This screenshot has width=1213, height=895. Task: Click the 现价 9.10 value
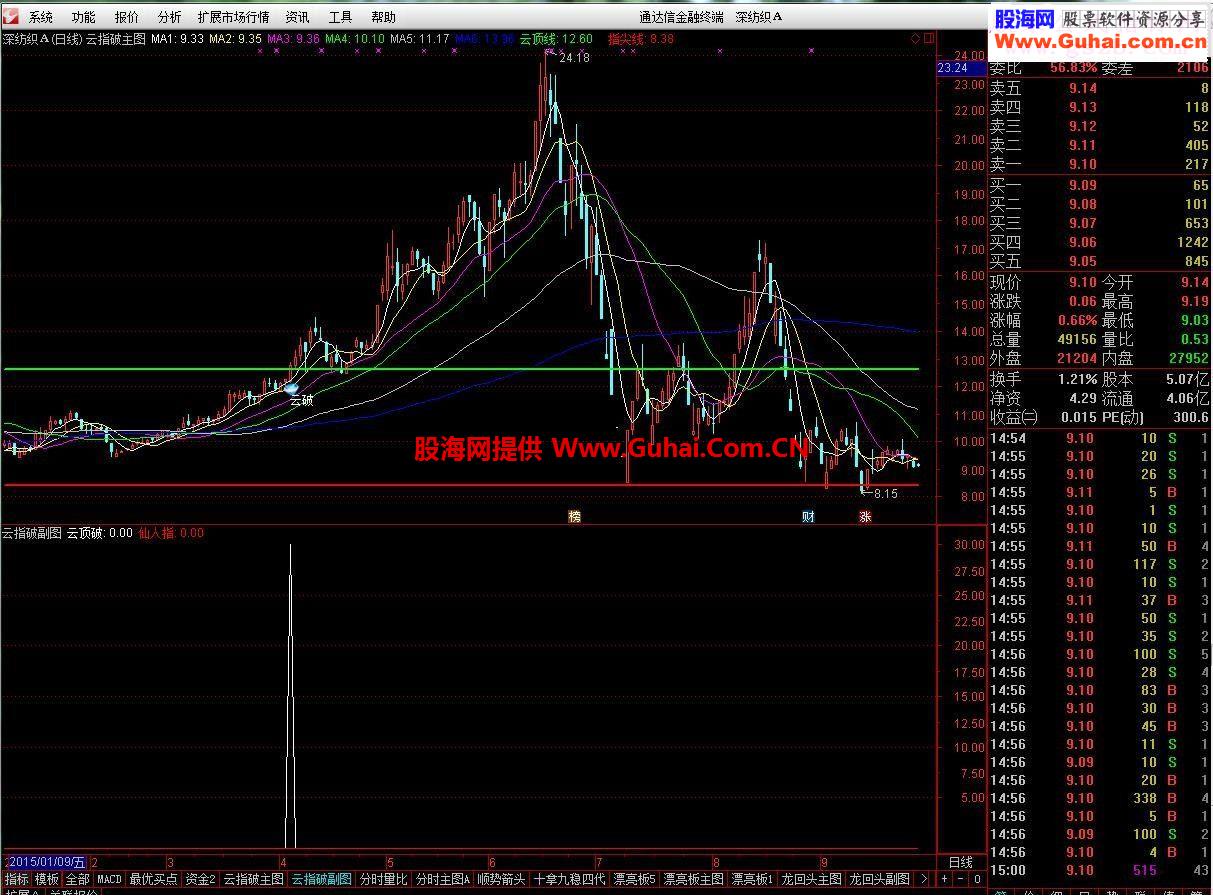pos(1083,283)
